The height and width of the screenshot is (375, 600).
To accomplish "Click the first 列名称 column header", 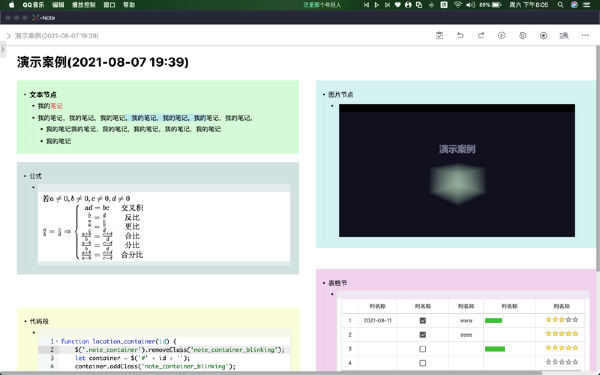I will click(377, 306).
